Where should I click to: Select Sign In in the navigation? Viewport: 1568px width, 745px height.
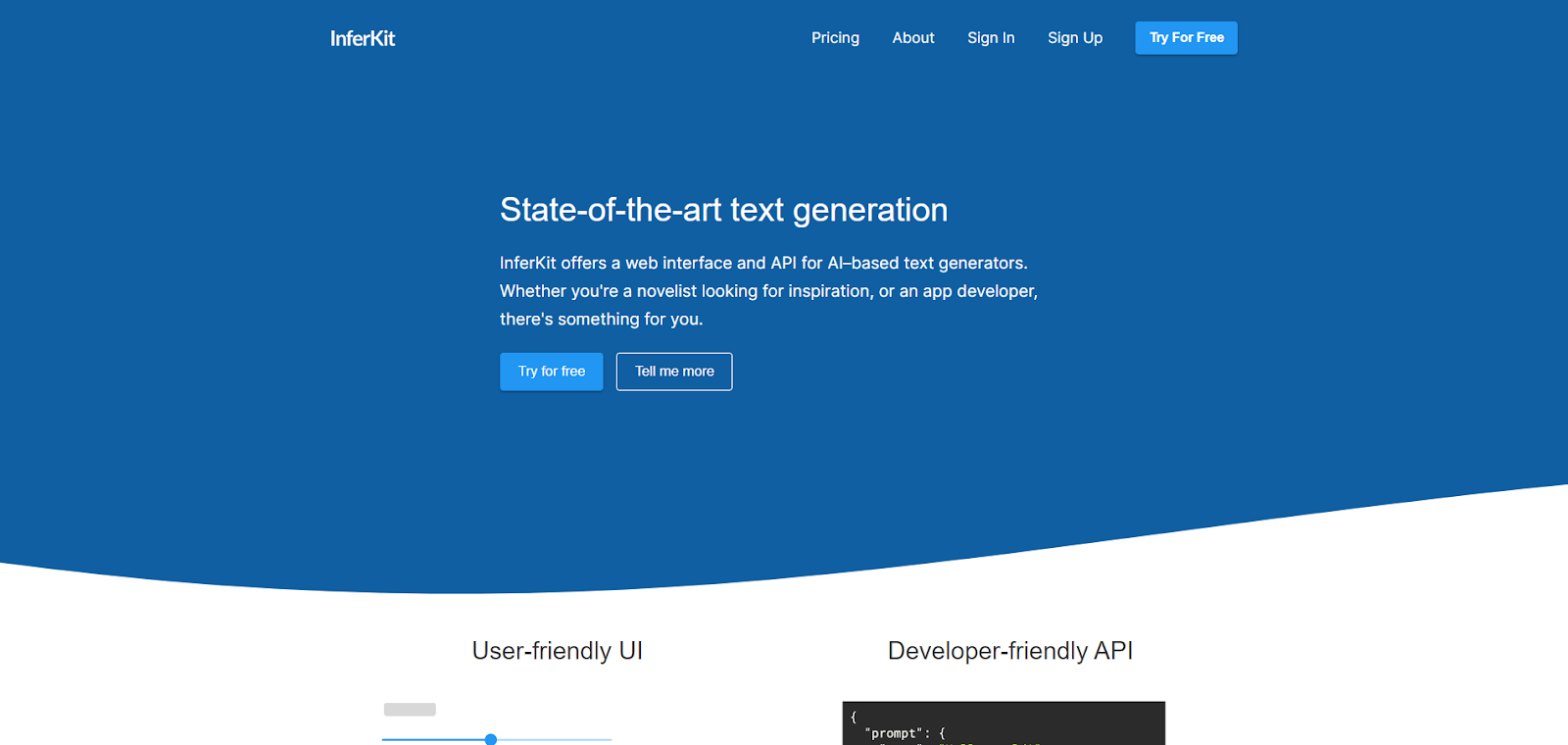(991, 38)
